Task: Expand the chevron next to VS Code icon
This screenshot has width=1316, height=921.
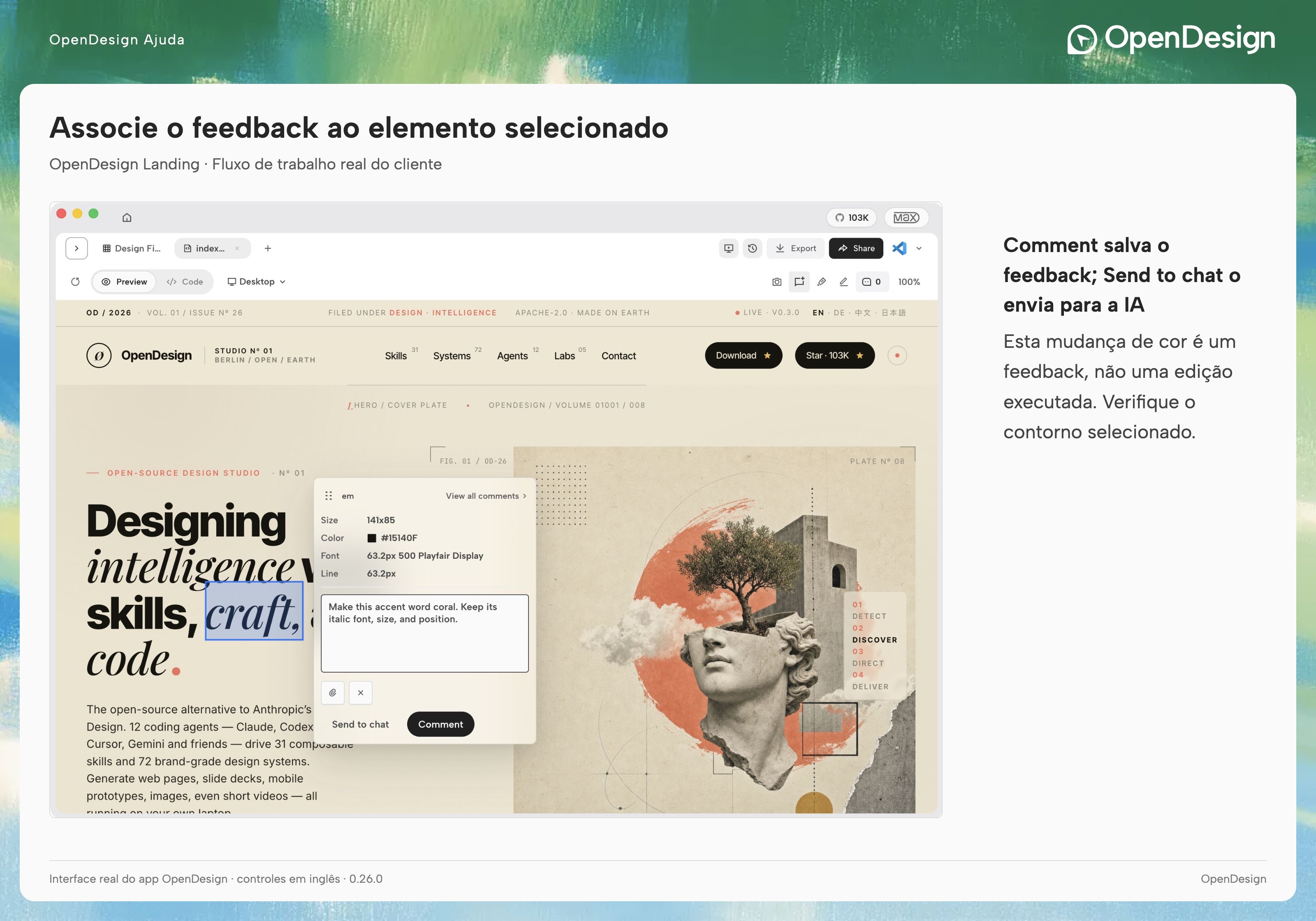Action: [x=919, y=248]
